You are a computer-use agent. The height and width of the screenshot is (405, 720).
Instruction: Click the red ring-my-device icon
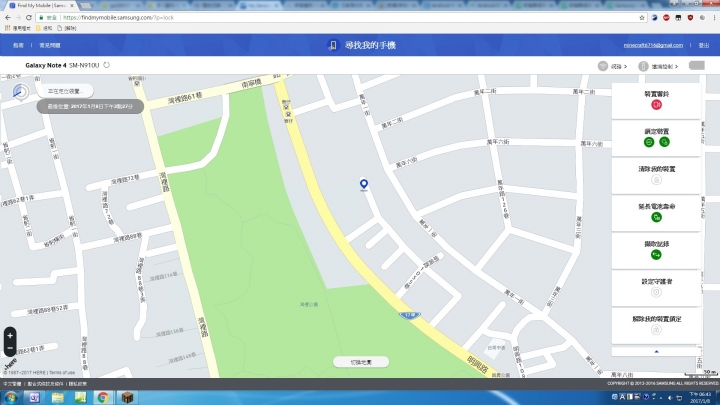click(656, 105)
